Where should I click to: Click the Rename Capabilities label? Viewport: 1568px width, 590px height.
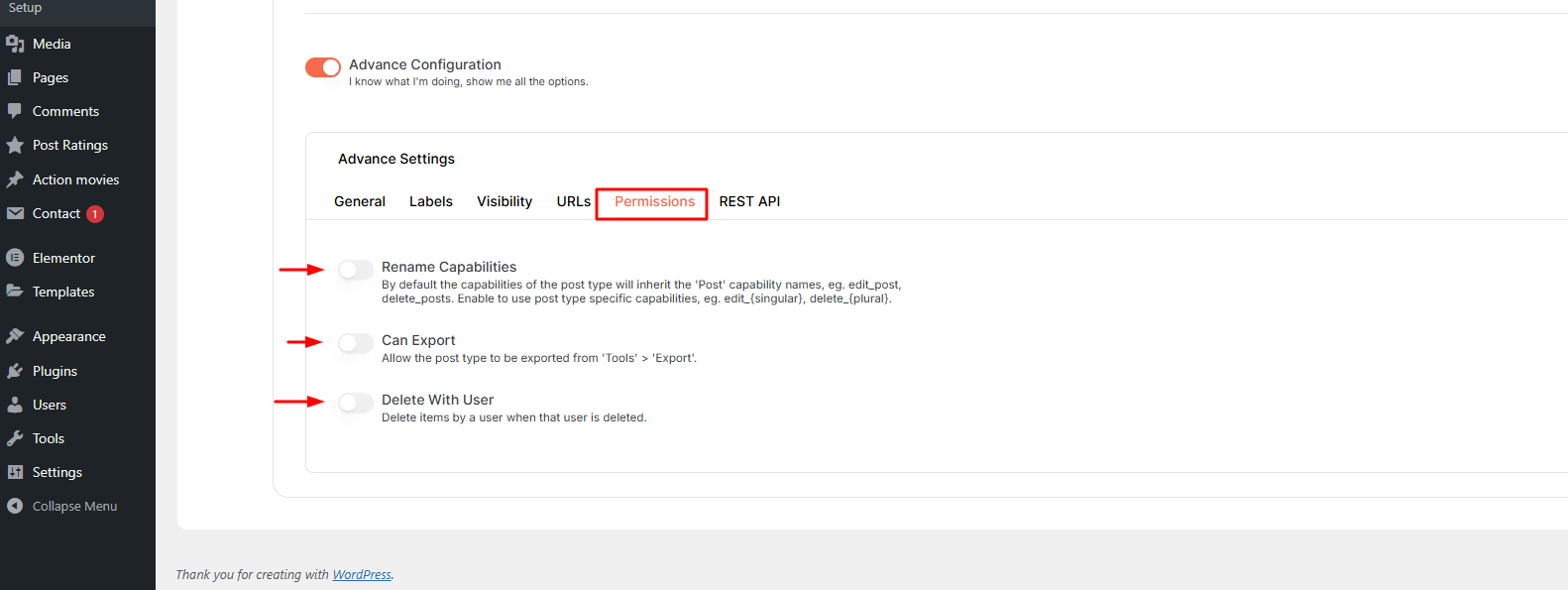click(449, 267)
